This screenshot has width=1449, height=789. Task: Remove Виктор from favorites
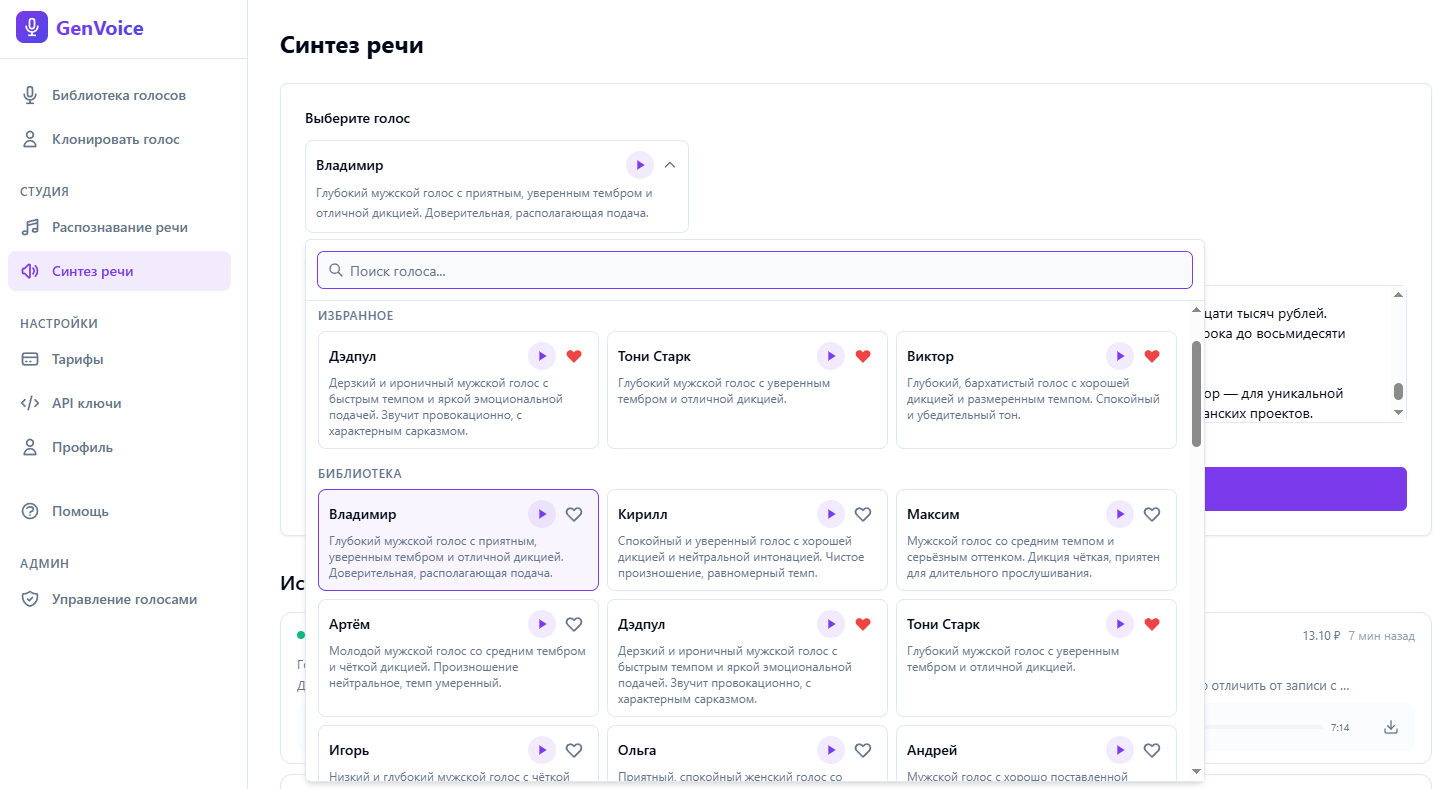point(1152,356)
